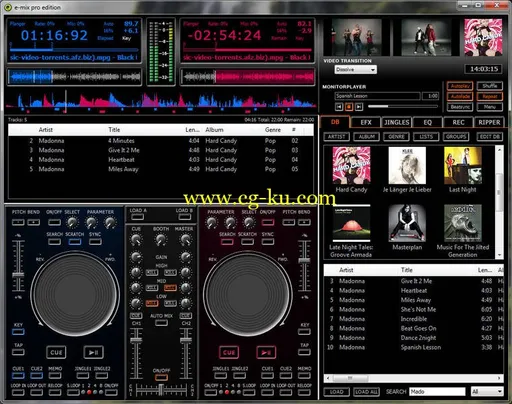The height and width of the screenshot is (404, 512).
Task: Open the EQ tab
Action: click(428, 122)
